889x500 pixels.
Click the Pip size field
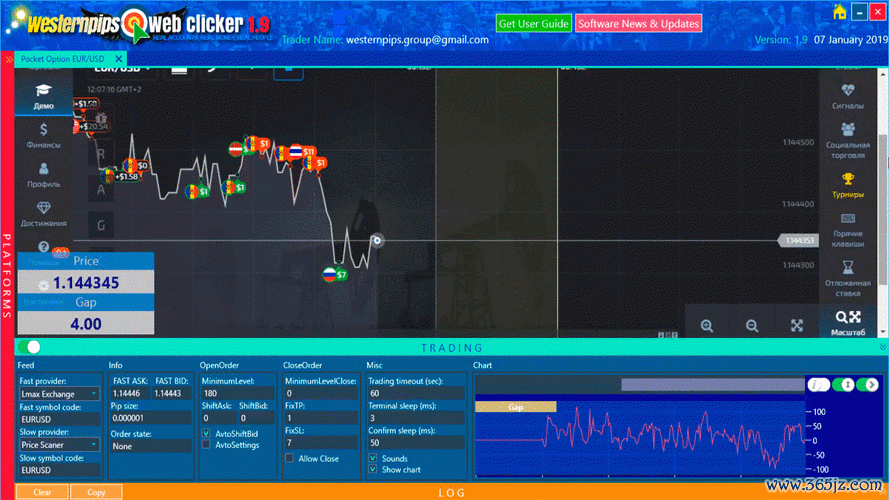(150, 418)
